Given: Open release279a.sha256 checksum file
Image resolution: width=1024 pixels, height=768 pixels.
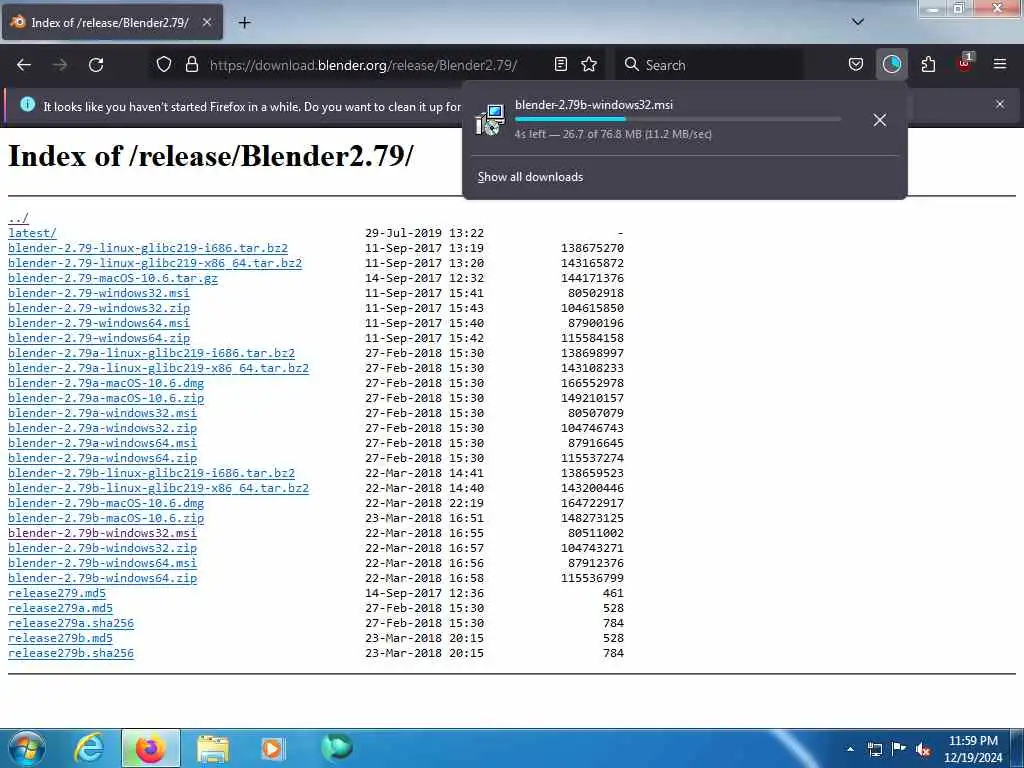Looking at the screenshot, I should tap(71, 624).
